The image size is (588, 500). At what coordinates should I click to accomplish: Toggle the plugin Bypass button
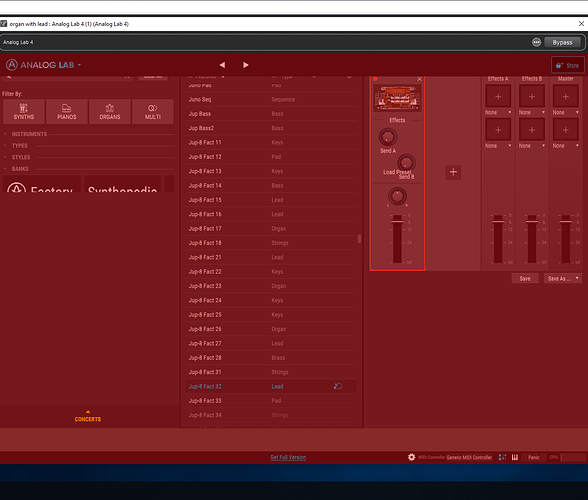pos(562,42)
